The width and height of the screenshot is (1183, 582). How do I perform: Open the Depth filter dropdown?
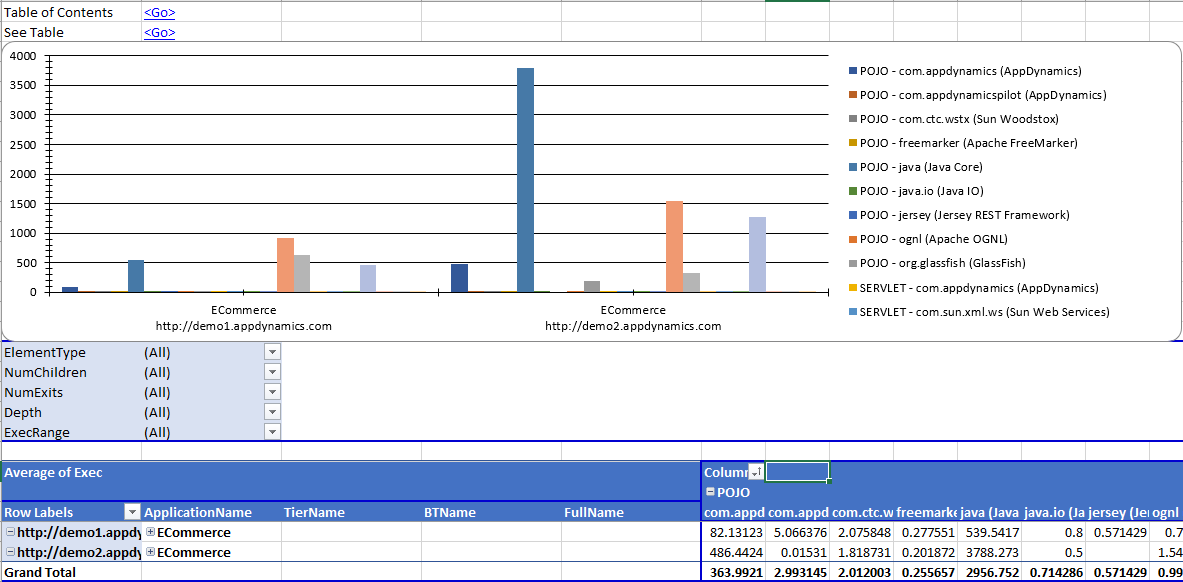tap(272, 412)
